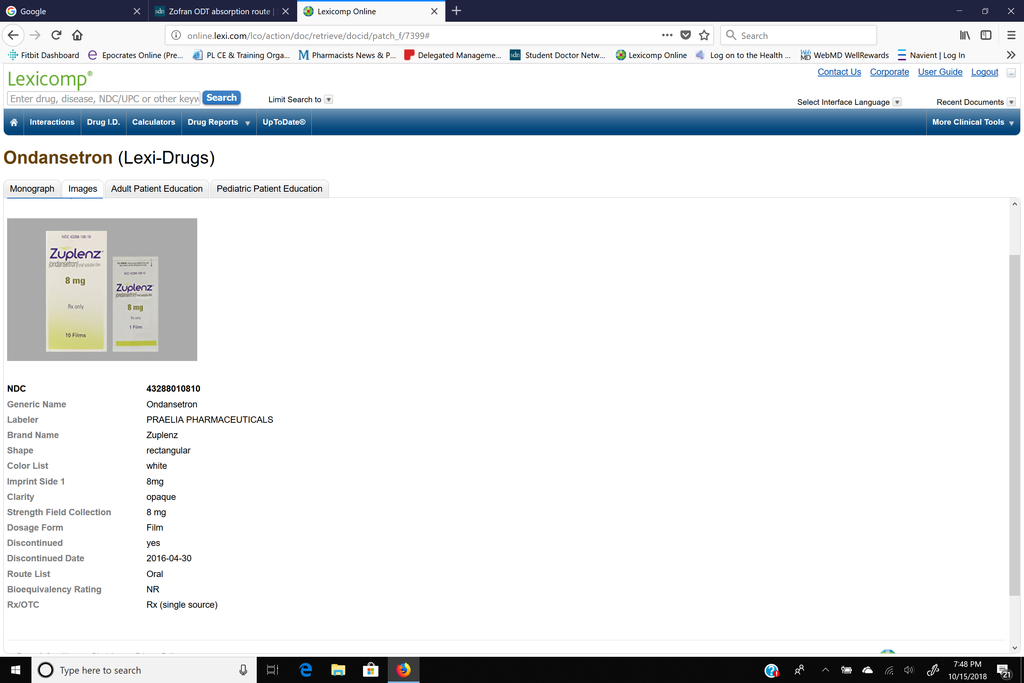
Task: Show hidden system tray icons
Action: click(x=825, y=670)
